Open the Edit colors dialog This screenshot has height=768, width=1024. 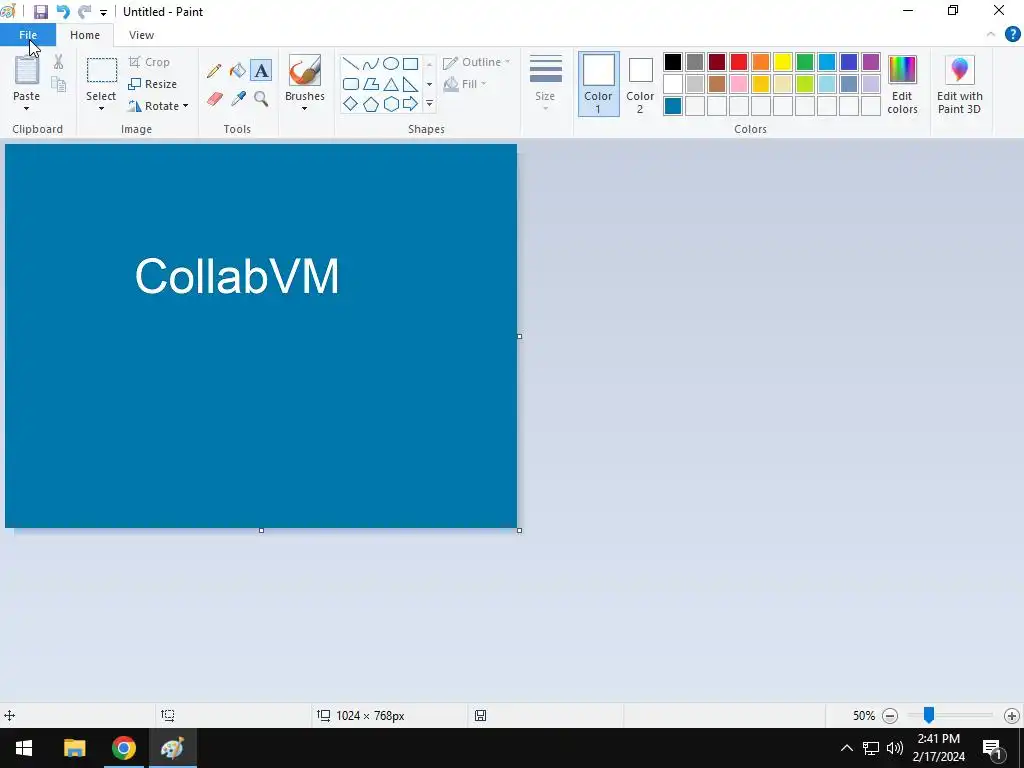pyautogui.click(x=902, y=84)
